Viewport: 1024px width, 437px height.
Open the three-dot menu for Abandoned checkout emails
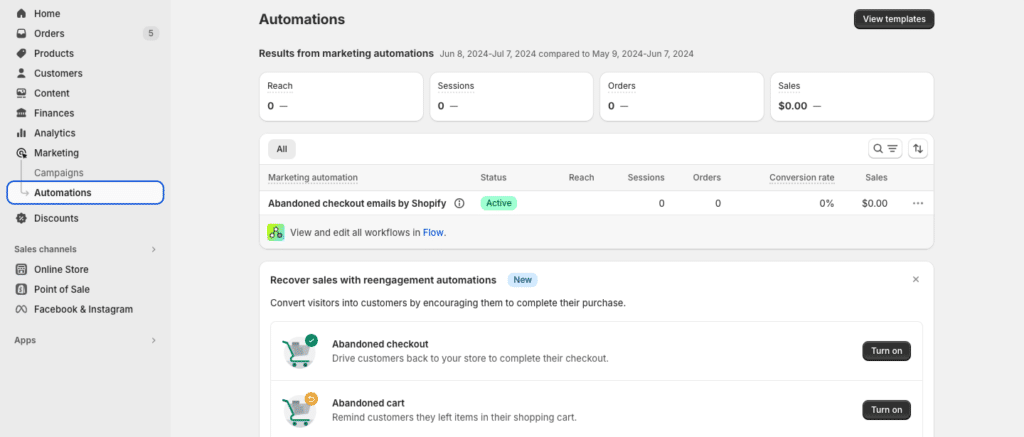tap(918, 203)
